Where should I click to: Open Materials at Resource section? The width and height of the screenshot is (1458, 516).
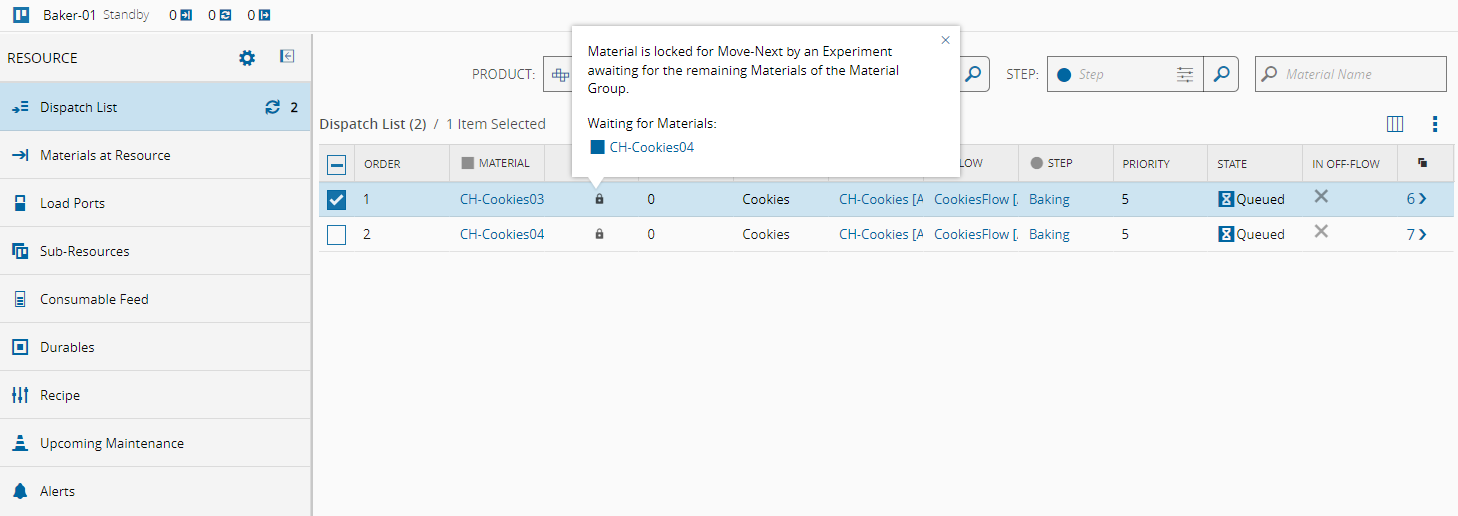point(105,155)
